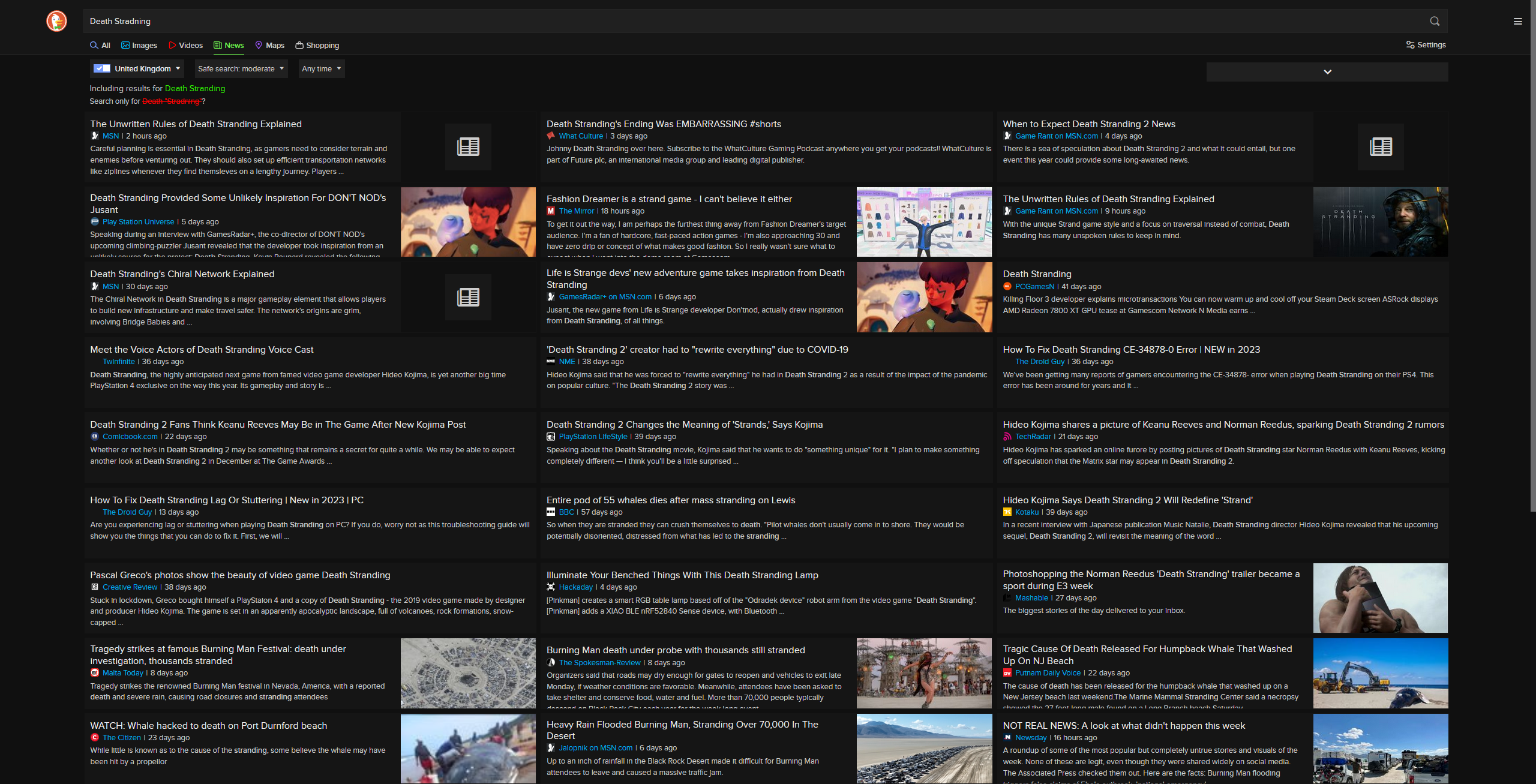1536x784 pixels.
Task: Expand the chevron dropdown on the right
Action: 1328,71
